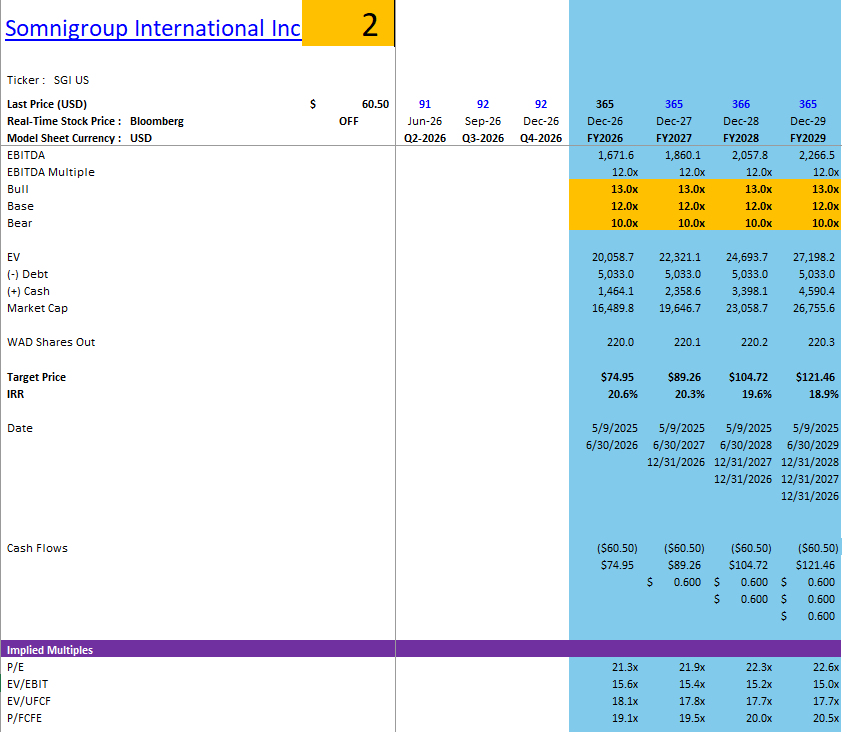Select the (-) Debt row label
Viewport: 842px width, 732px height.
tap(27, 274)
